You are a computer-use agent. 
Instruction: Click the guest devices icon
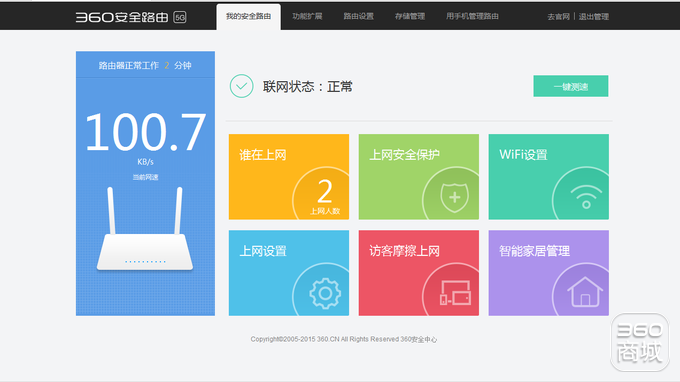[455, 293]
